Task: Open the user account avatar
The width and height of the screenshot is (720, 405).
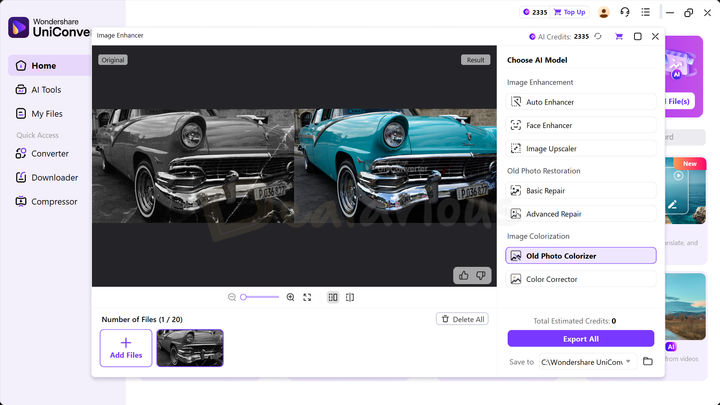Action: [x=603, y=12]
